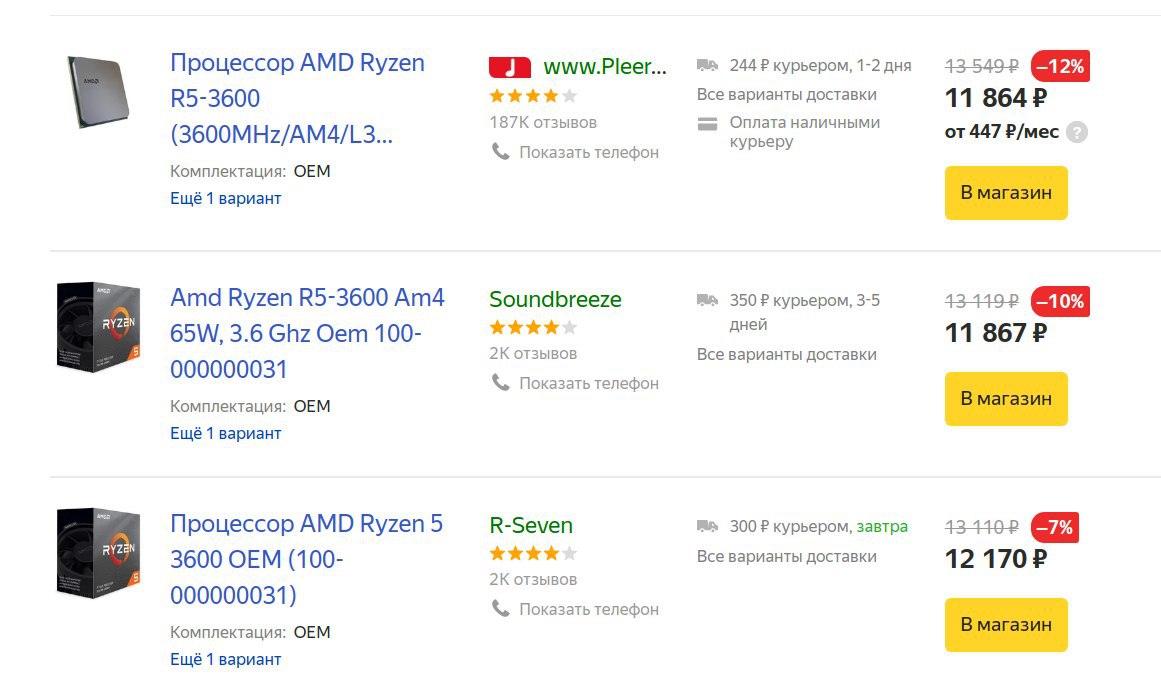The height and width of the screenshot is (694, 1161).
Task: Open Все варианты доставки in the Pleer offer
Action: (786, 95)
